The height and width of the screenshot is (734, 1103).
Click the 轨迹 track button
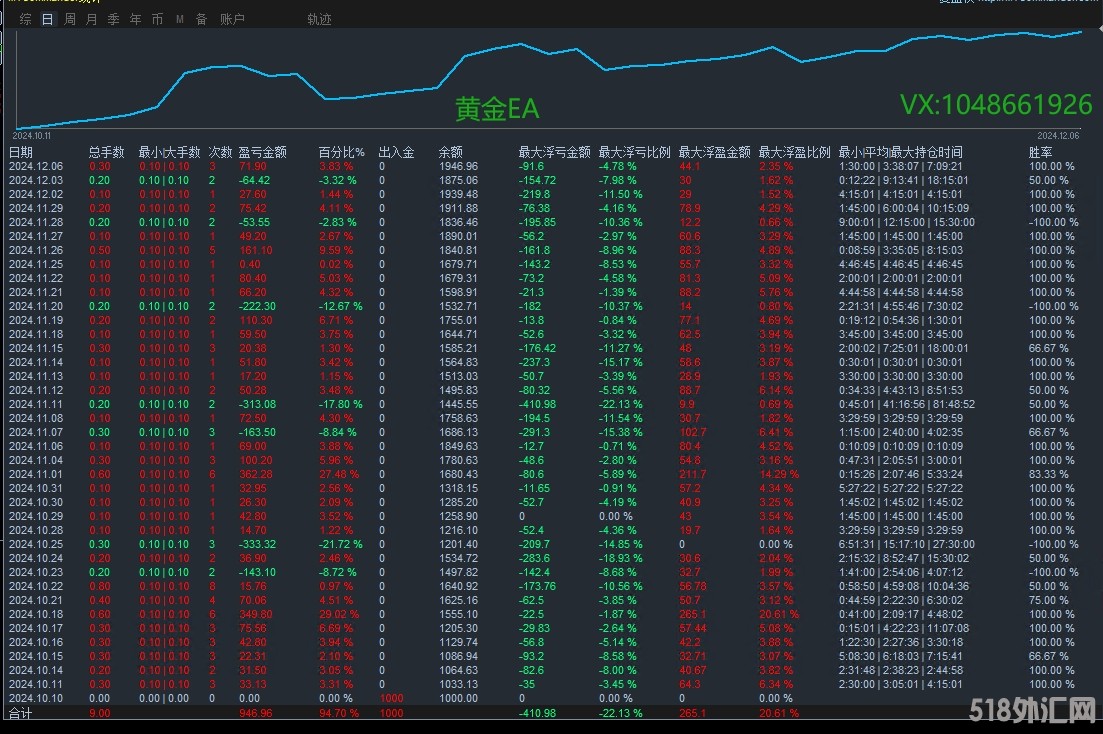pyautogui.click(x=319, y=19)
